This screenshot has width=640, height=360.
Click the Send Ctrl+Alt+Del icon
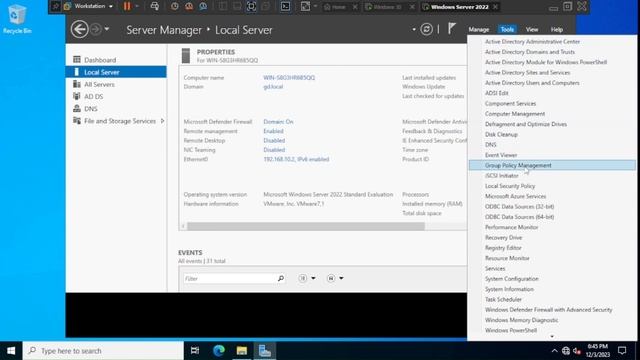tap(155, 6)
